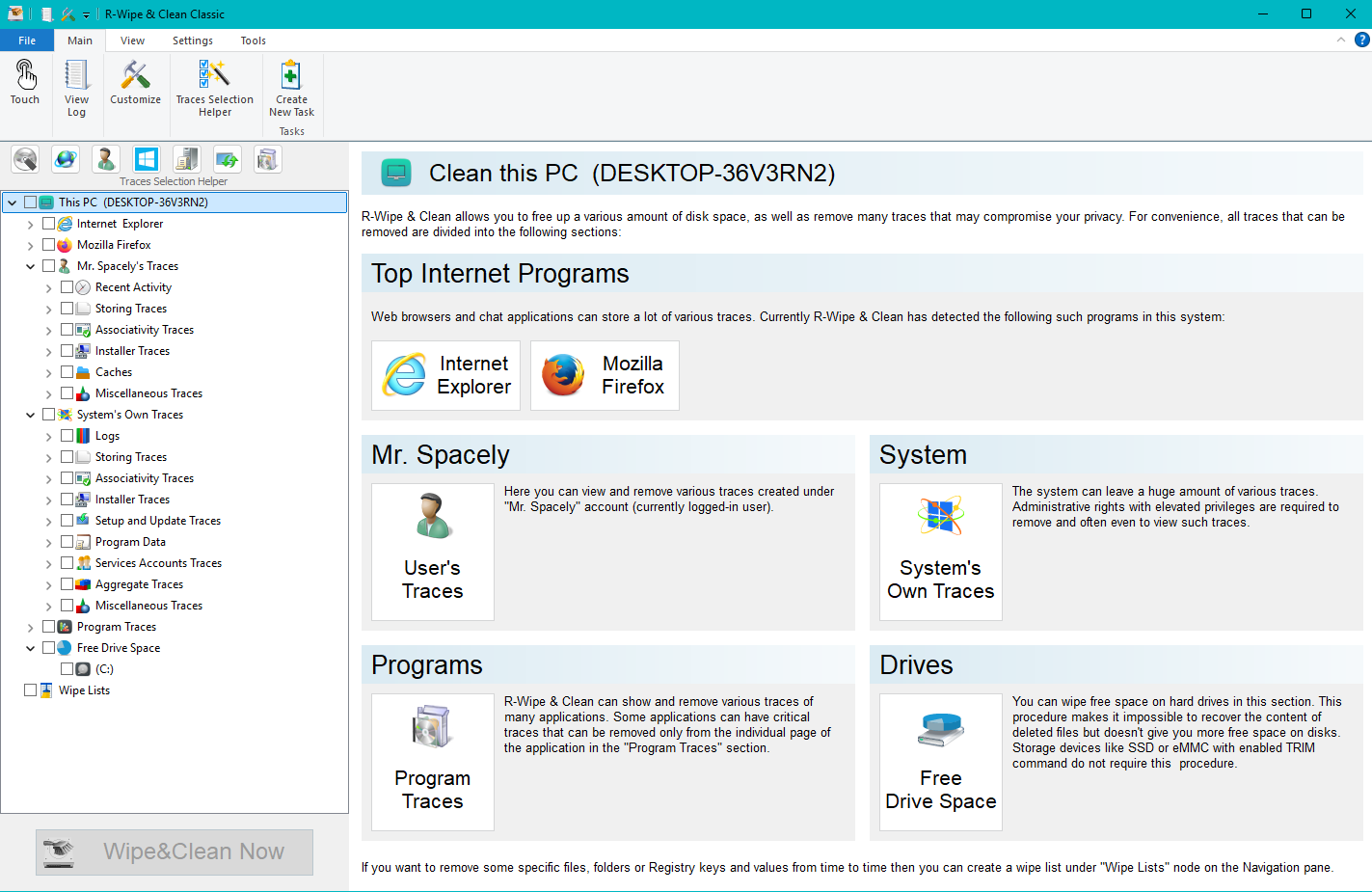Open the Mozilla Firefox tile

pos(605,375)
